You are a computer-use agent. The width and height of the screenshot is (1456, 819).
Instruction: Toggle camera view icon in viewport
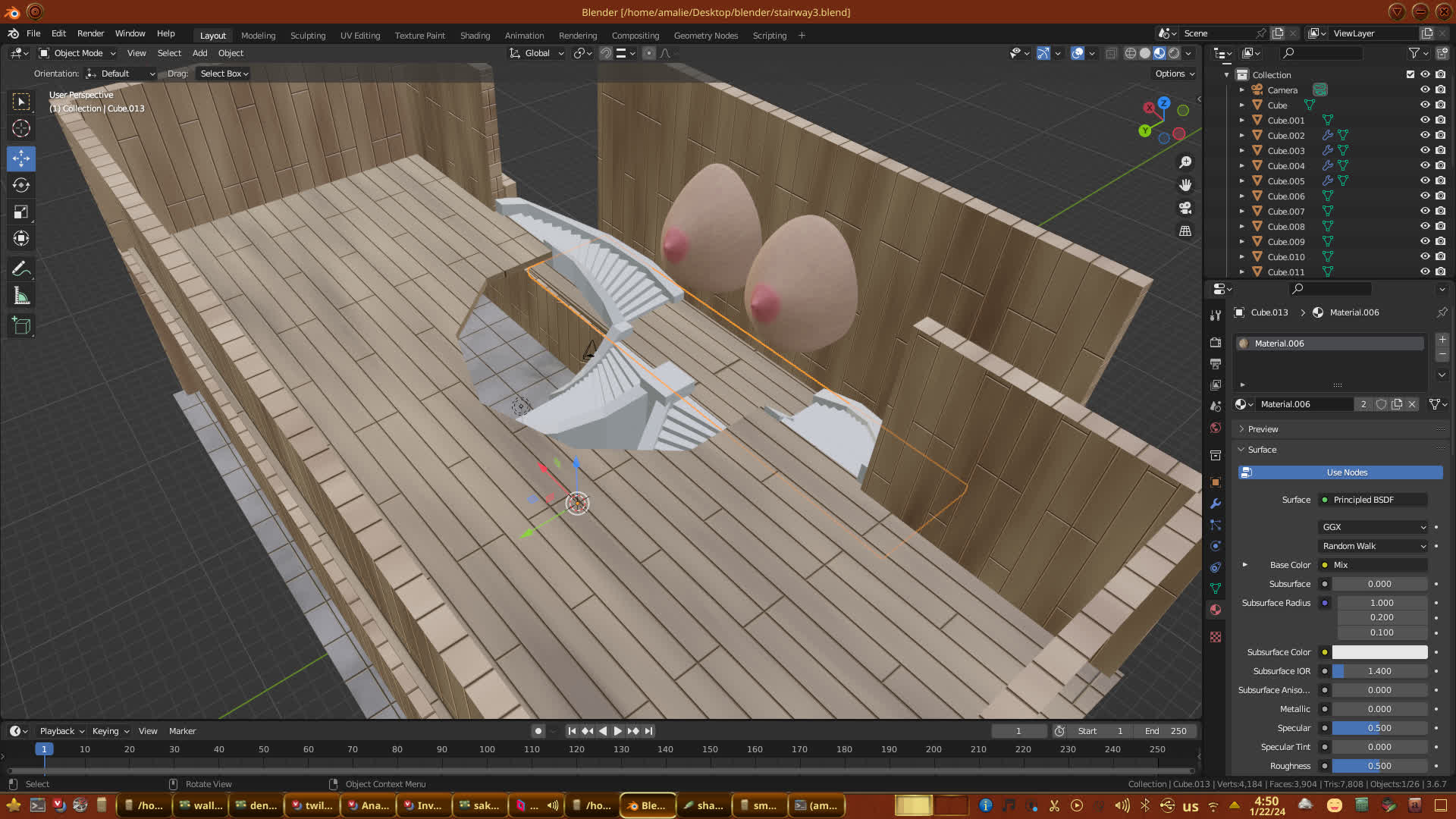(1185, 208)
